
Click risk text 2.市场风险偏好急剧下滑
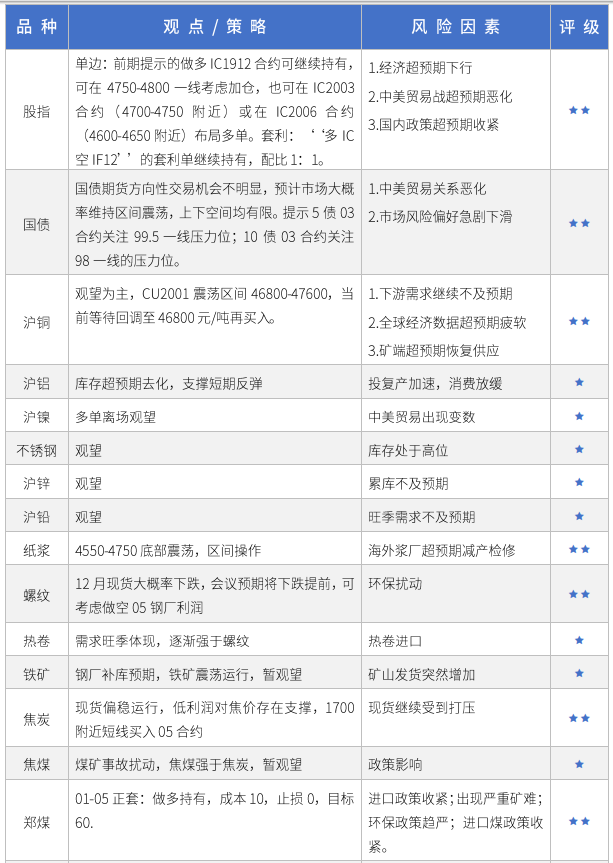[440, 217]
